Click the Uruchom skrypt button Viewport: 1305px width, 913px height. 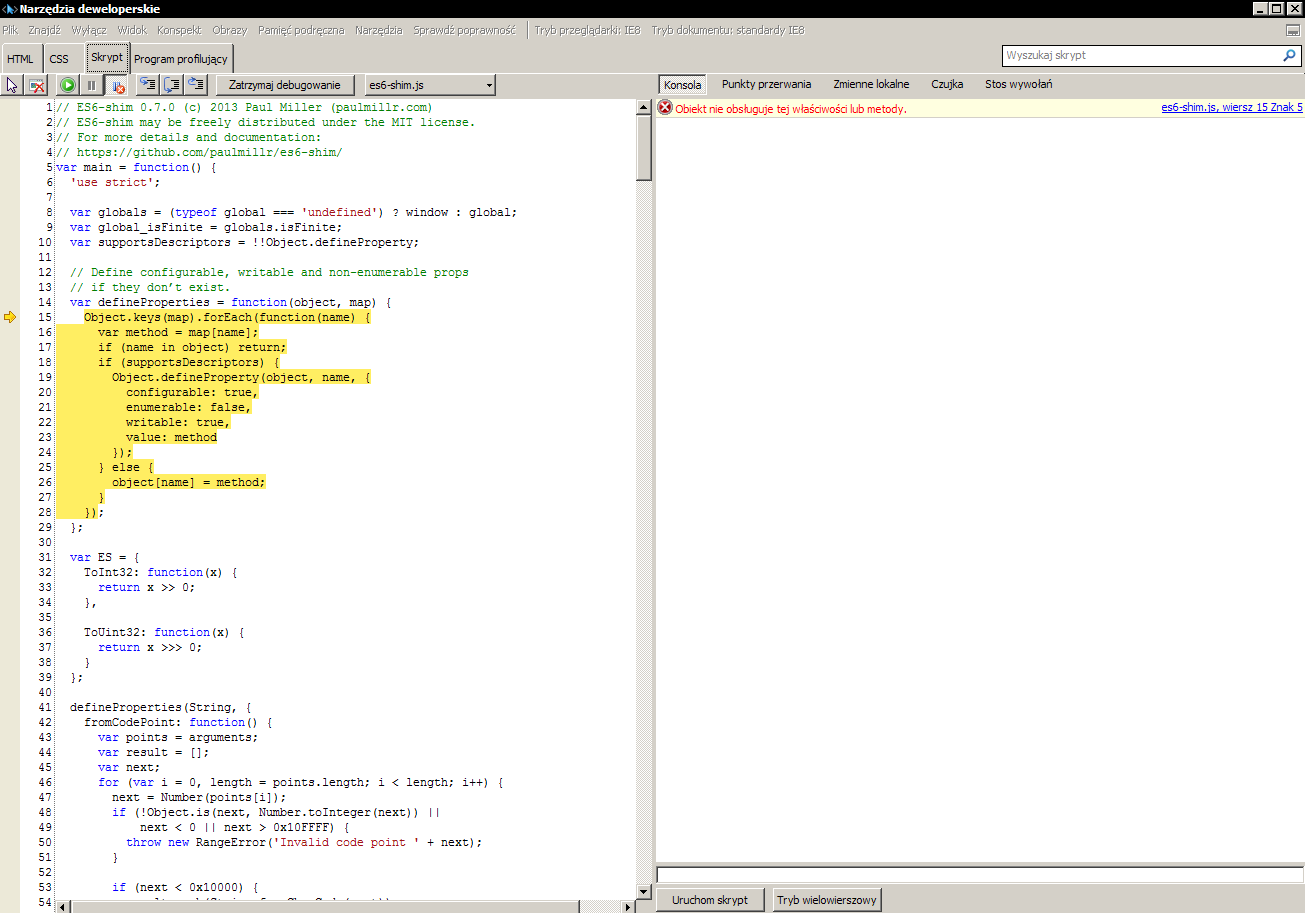point(710,900)
